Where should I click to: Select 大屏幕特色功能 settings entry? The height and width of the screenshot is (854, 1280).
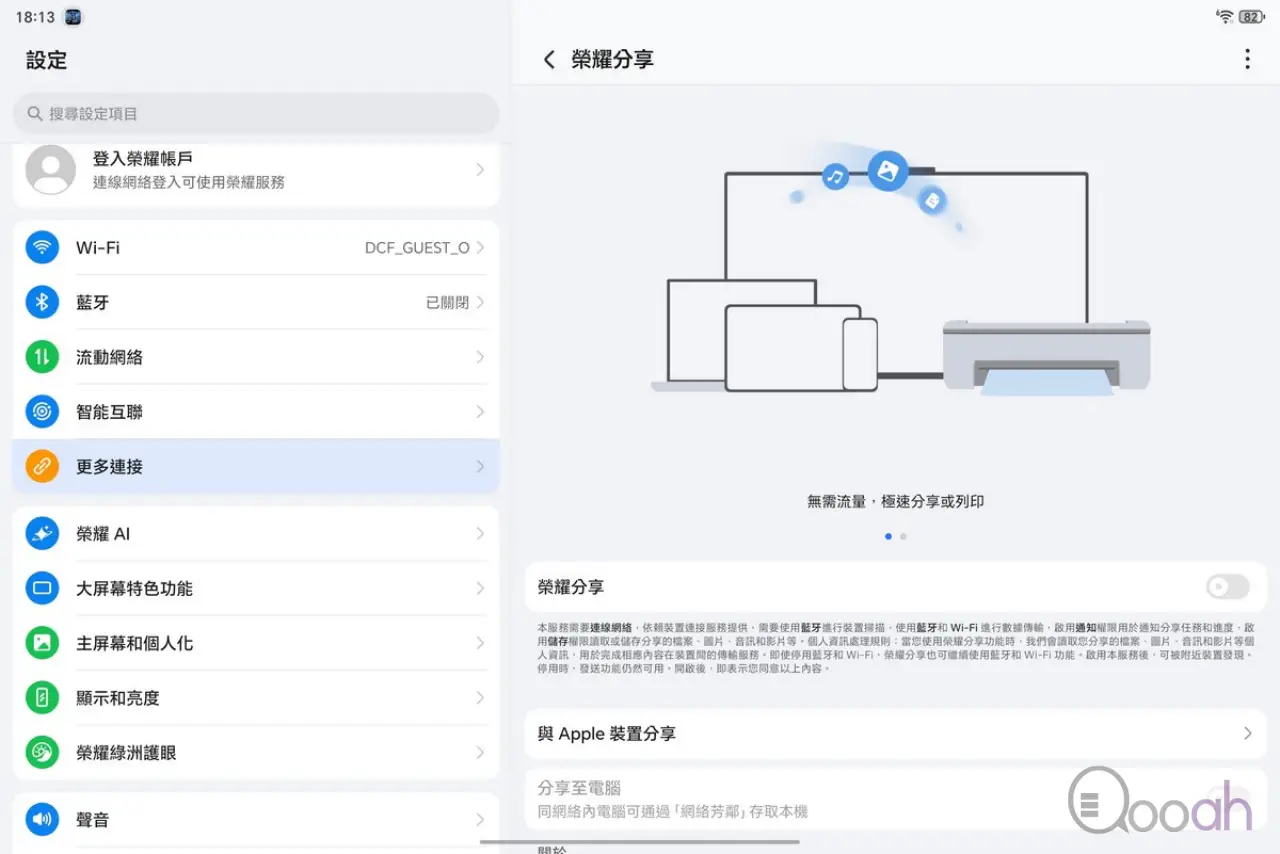256,589
